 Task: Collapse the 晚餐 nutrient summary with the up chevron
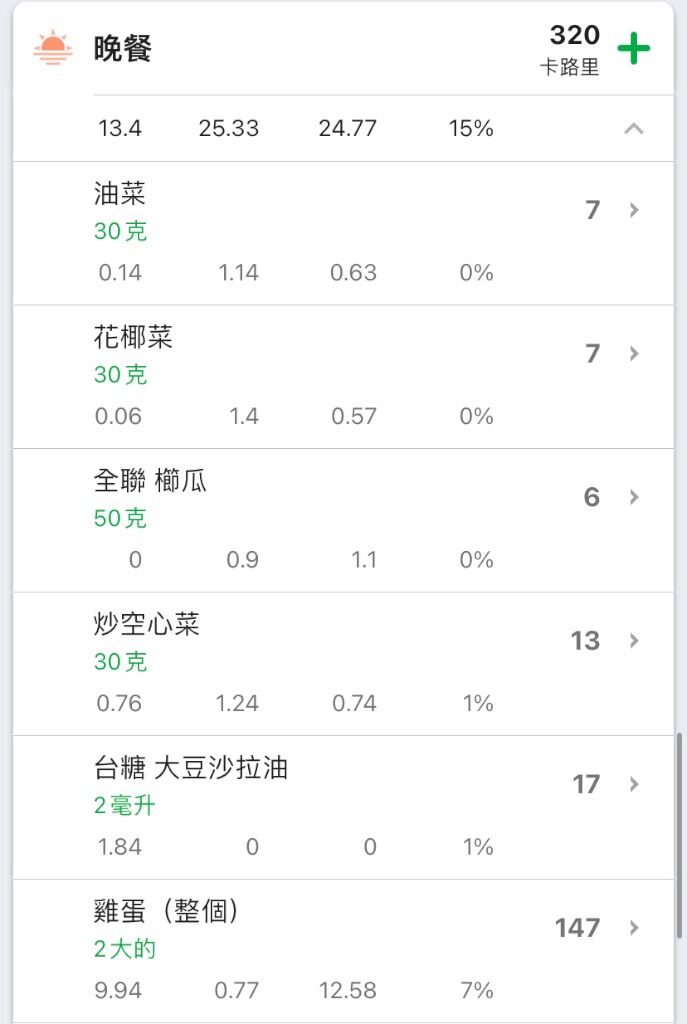pos(633,129)
